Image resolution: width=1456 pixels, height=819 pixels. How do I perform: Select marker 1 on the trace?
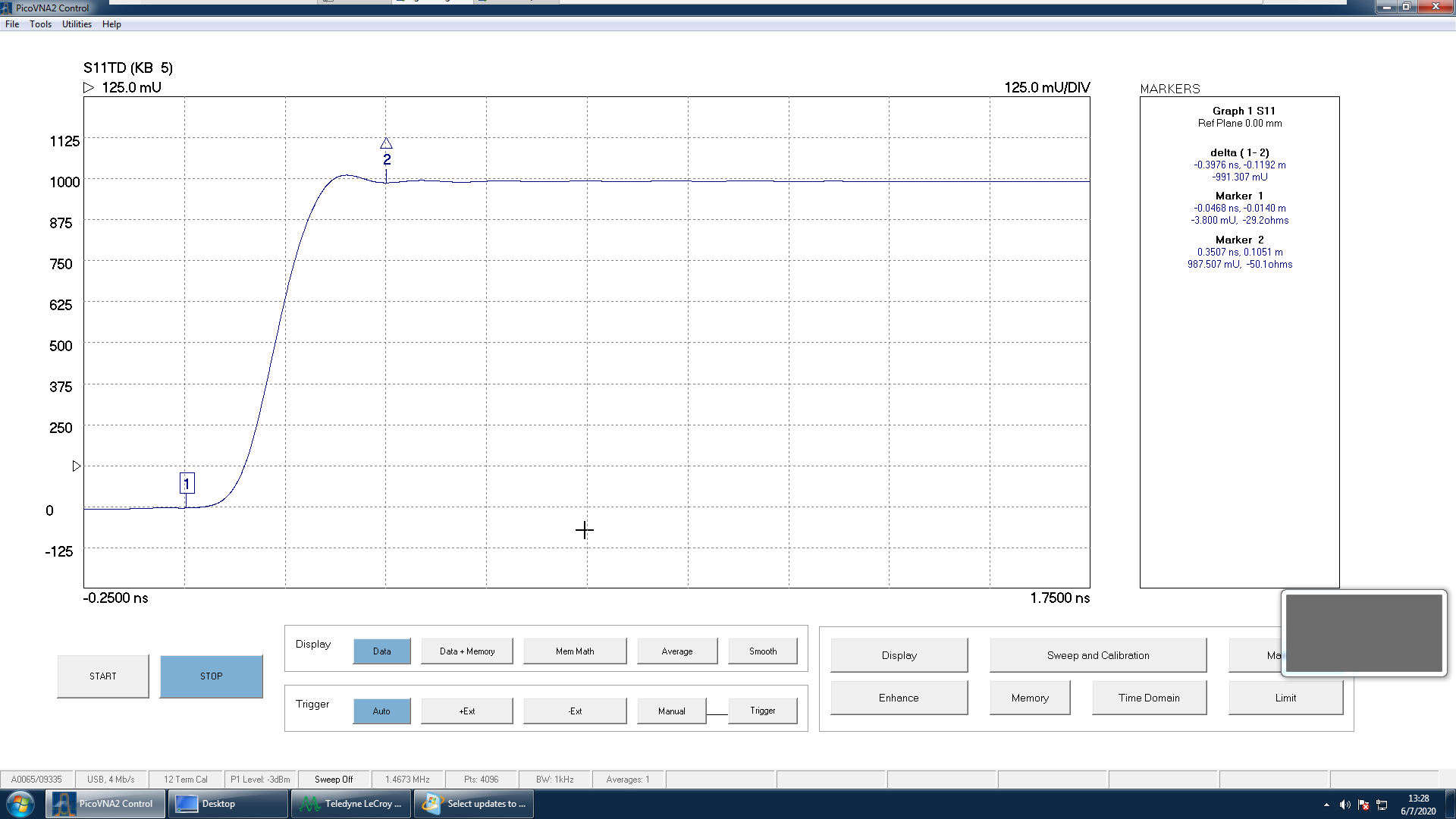point(187,483)
